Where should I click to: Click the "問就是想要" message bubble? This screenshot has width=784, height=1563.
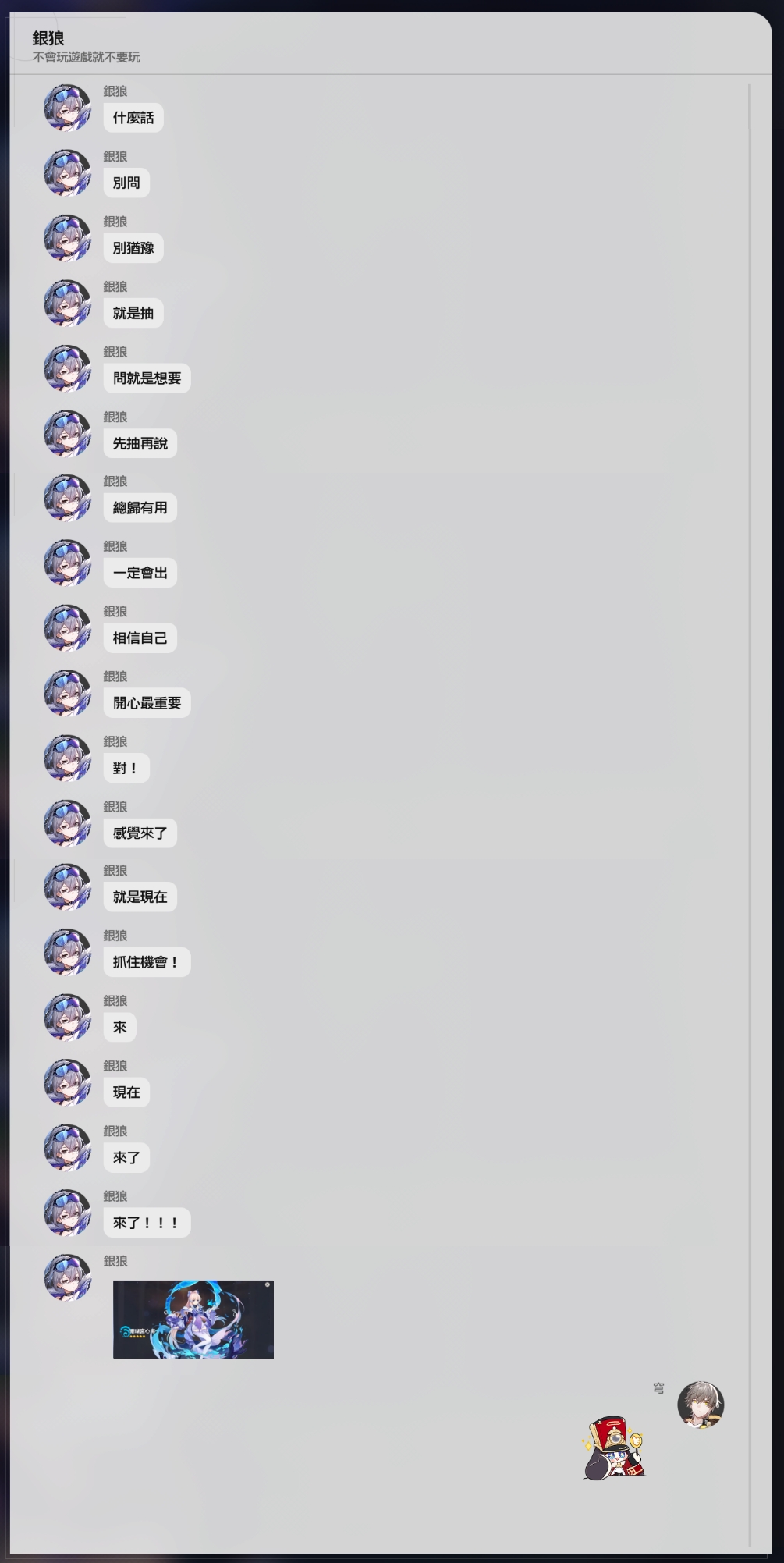(147, 378)
